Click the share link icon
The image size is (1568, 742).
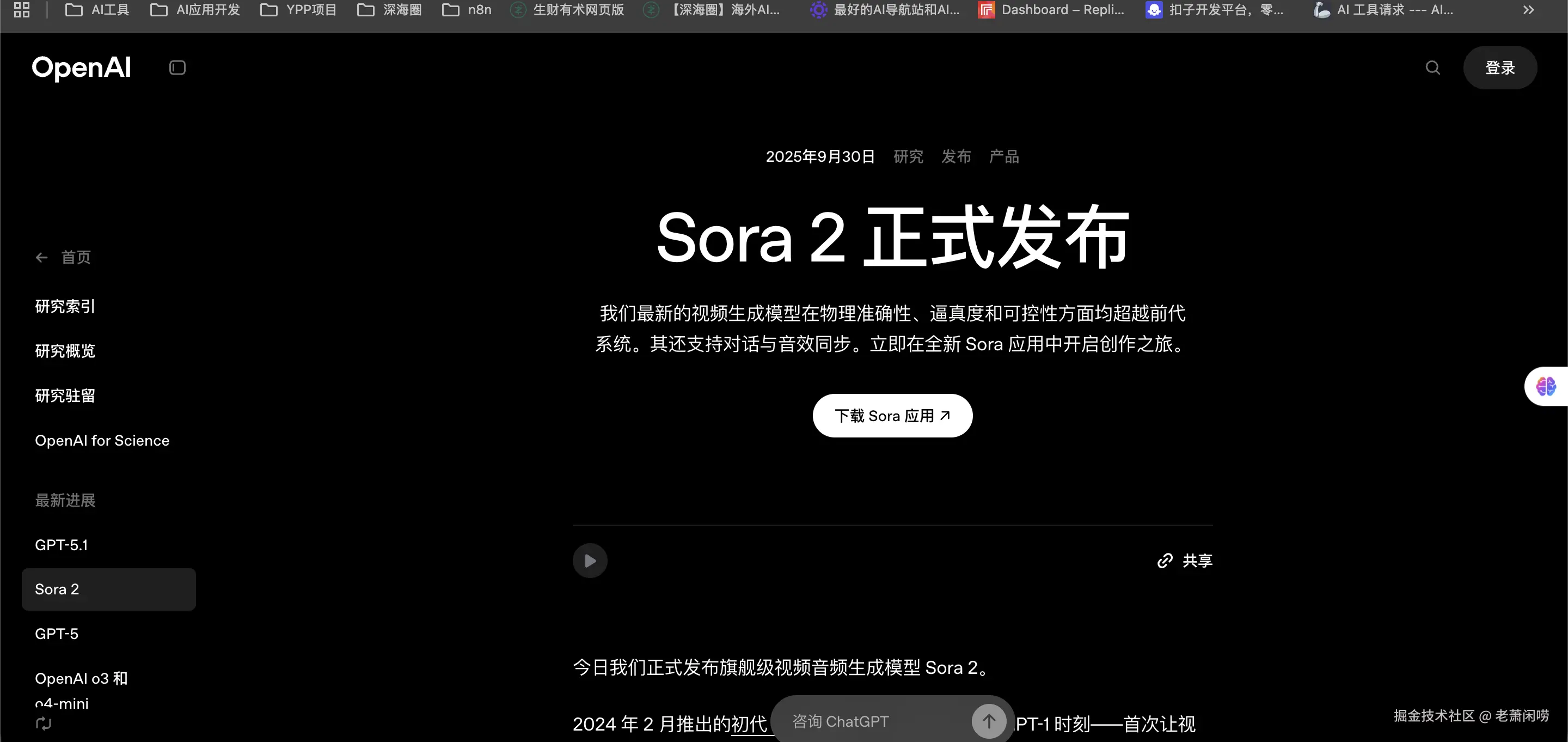tap(1165, 561)
